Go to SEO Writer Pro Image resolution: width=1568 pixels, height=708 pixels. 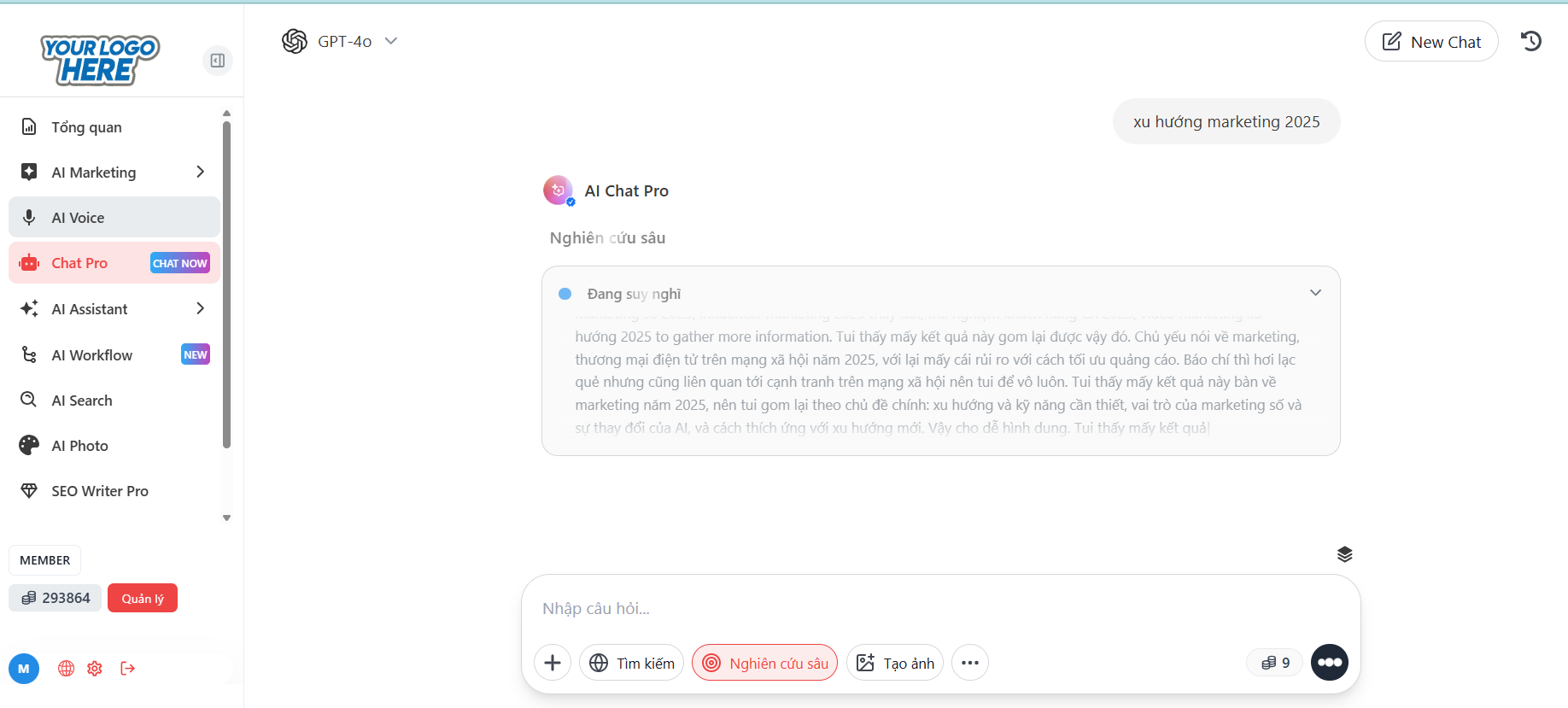click(100, 491)
